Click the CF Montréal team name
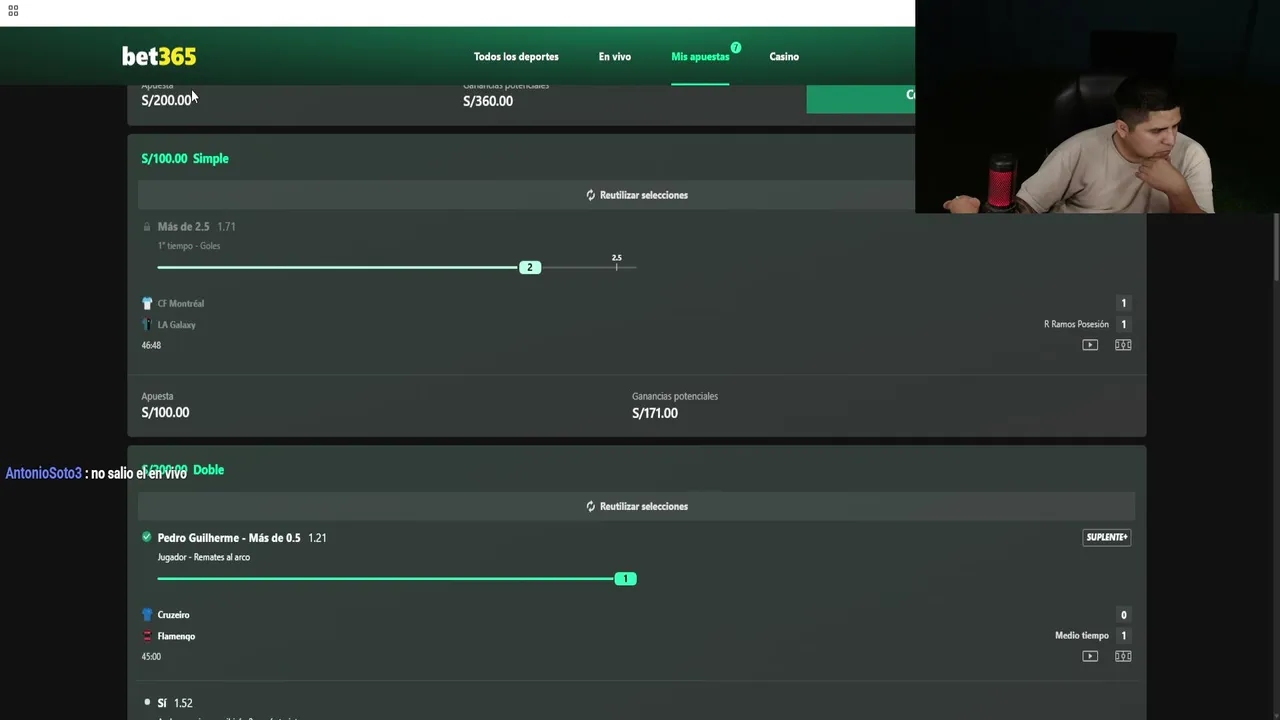Screen dimensions: 1280x720 181,304
